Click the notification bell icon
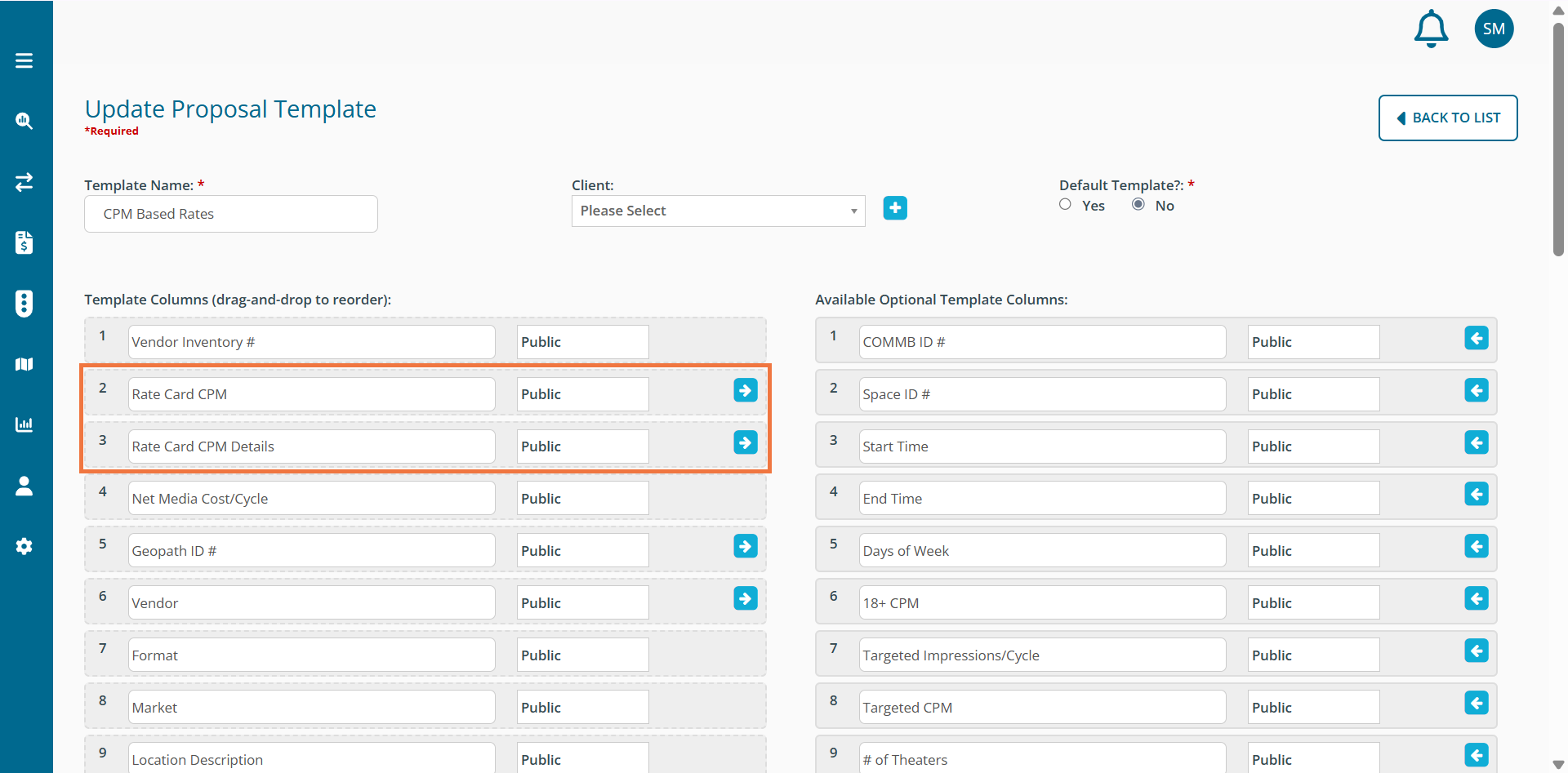 [x=1431, y=29]
